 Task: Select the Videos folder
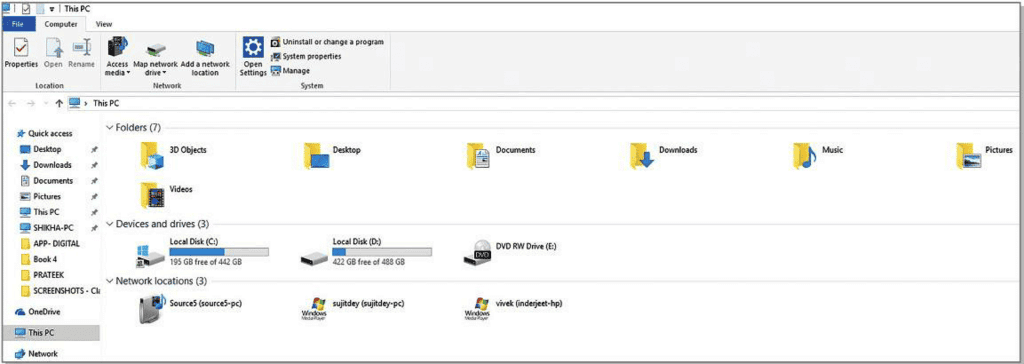(167, 195)
